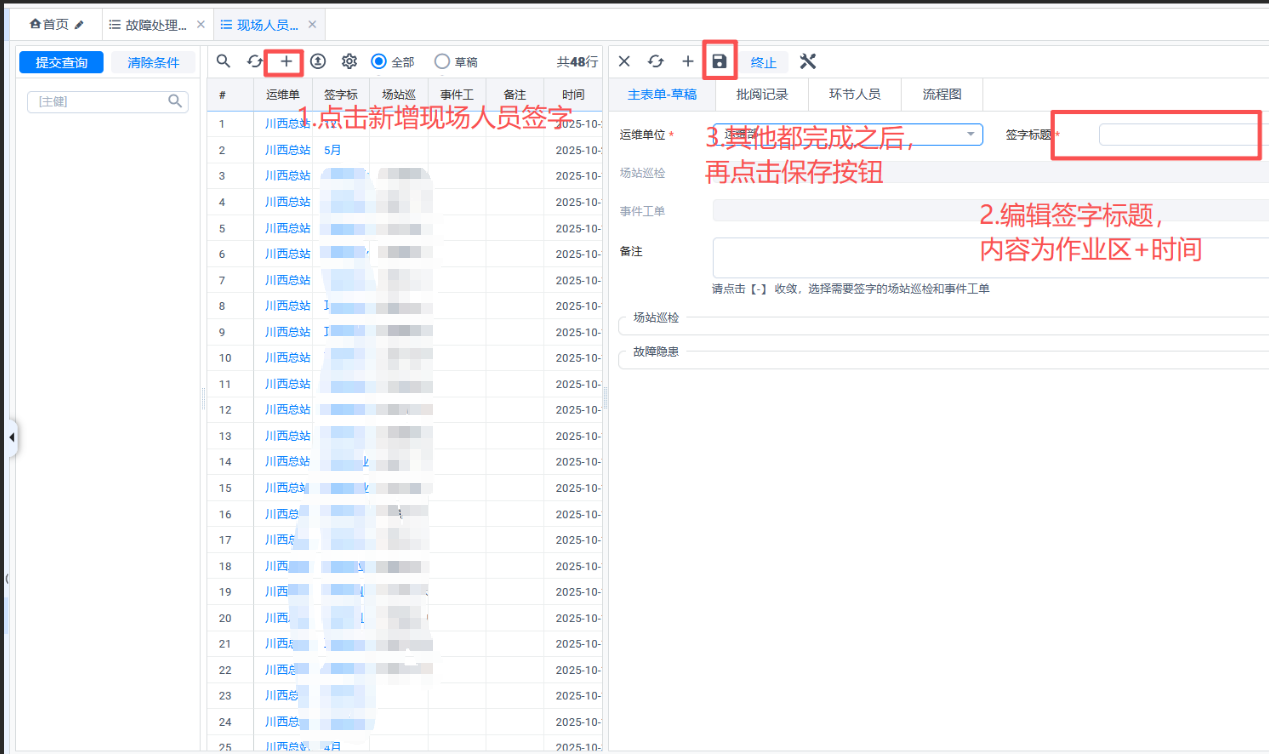Collapse the left sidebar with arrow handle
This screenshot has width=1269, height=754.
point(11,438)
